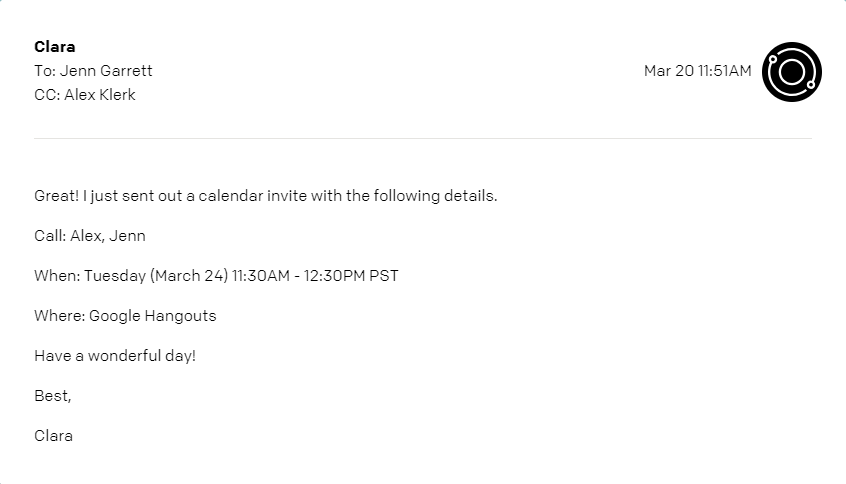Click Clara's circular avatar icon
846x484 pixels.
(x=791, y=72)
